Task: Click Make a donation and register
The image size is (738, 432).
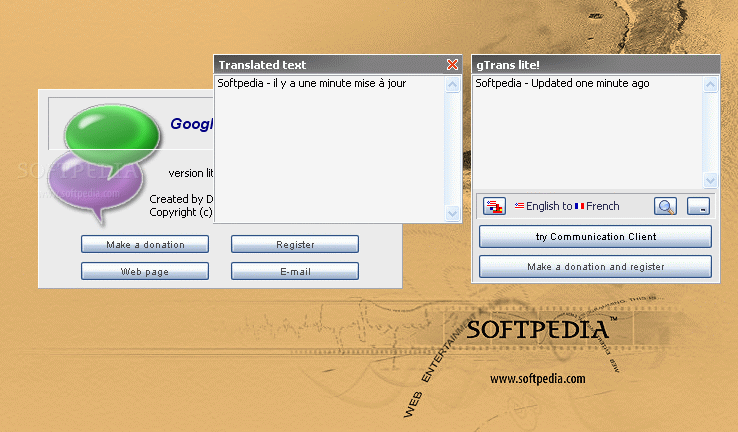Action: (595, 266)
